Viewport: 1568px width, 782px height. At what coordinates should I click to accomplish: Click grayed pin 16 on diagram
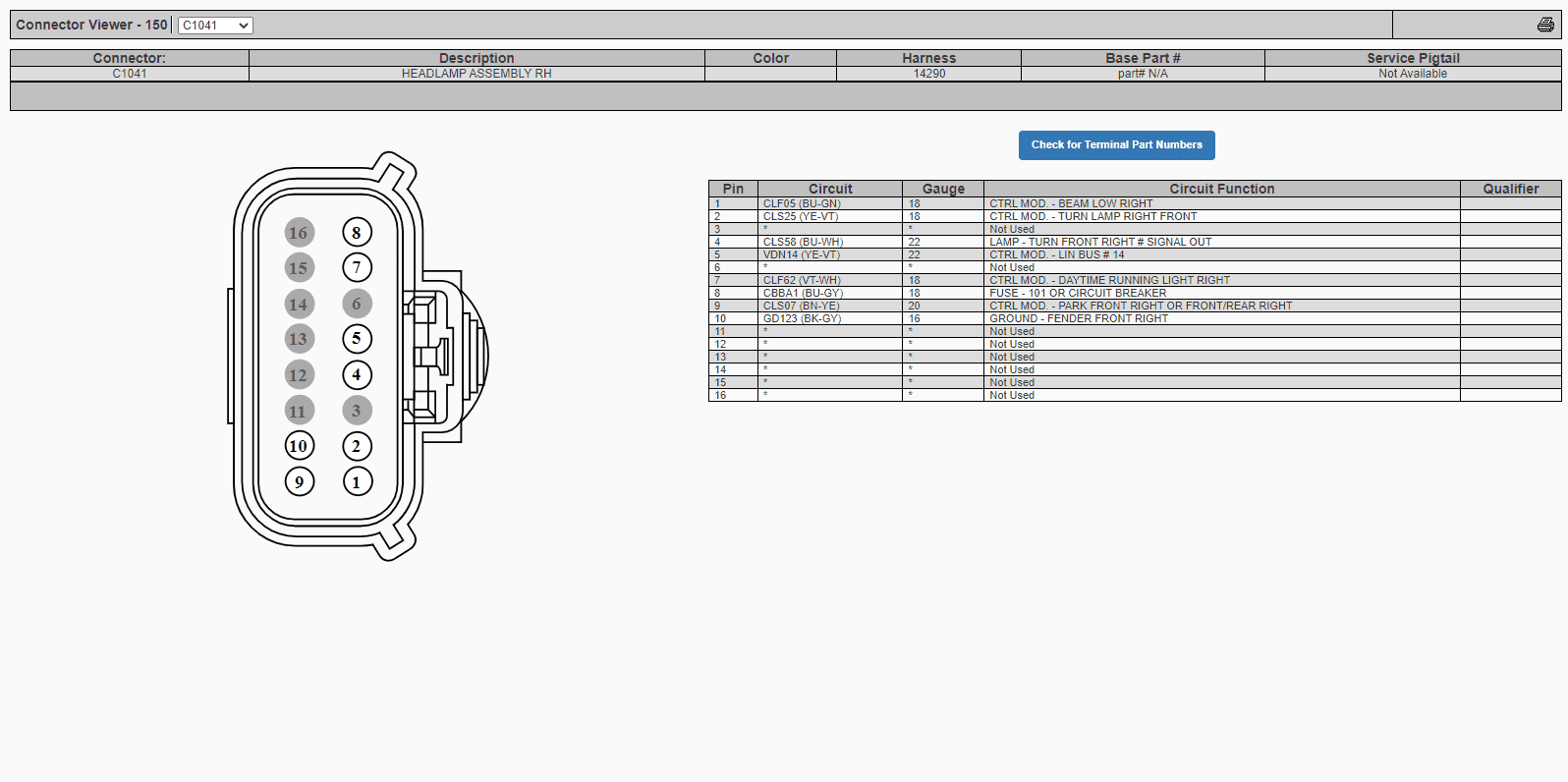pos(300,233)
